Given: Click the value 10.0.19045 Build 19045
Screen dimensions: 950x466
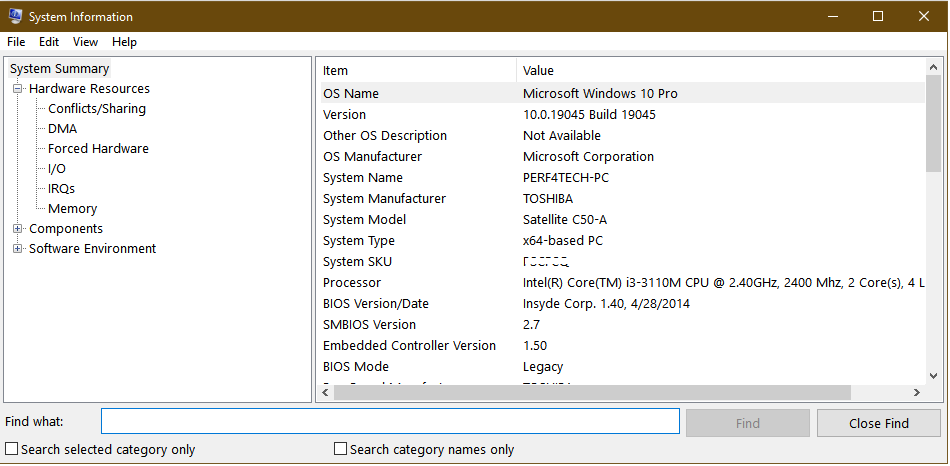Looking at the screenshot, I should 589,115.
